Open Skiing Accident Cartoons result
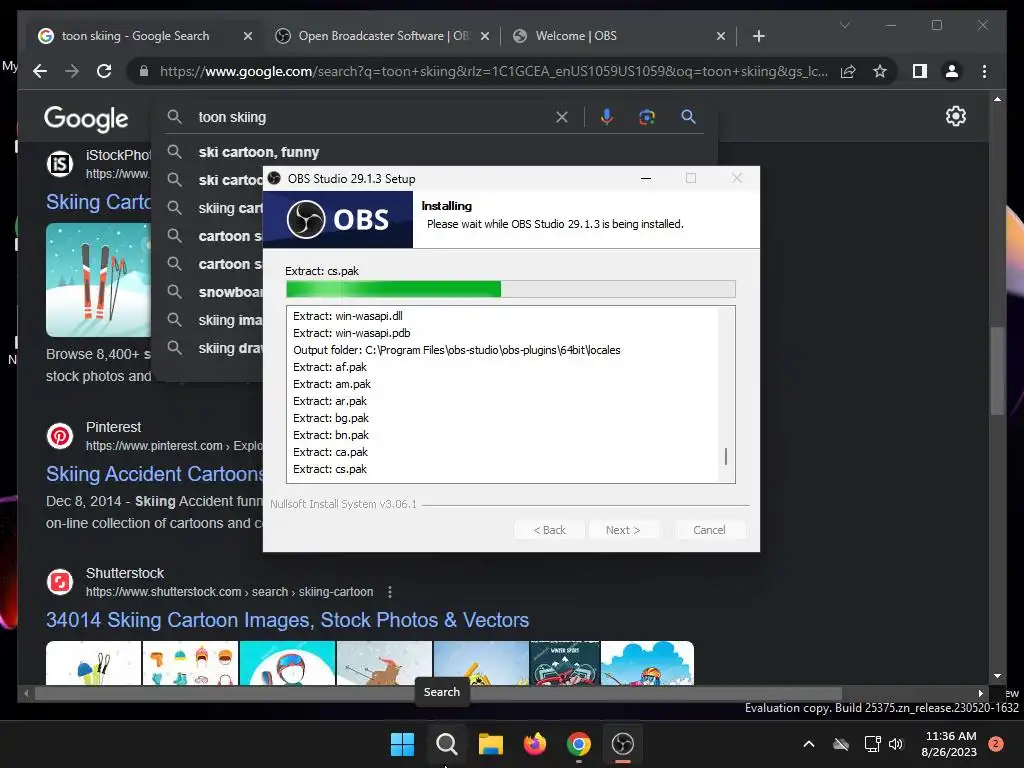This screenshot has width=1024, height=768. point(154,473)
